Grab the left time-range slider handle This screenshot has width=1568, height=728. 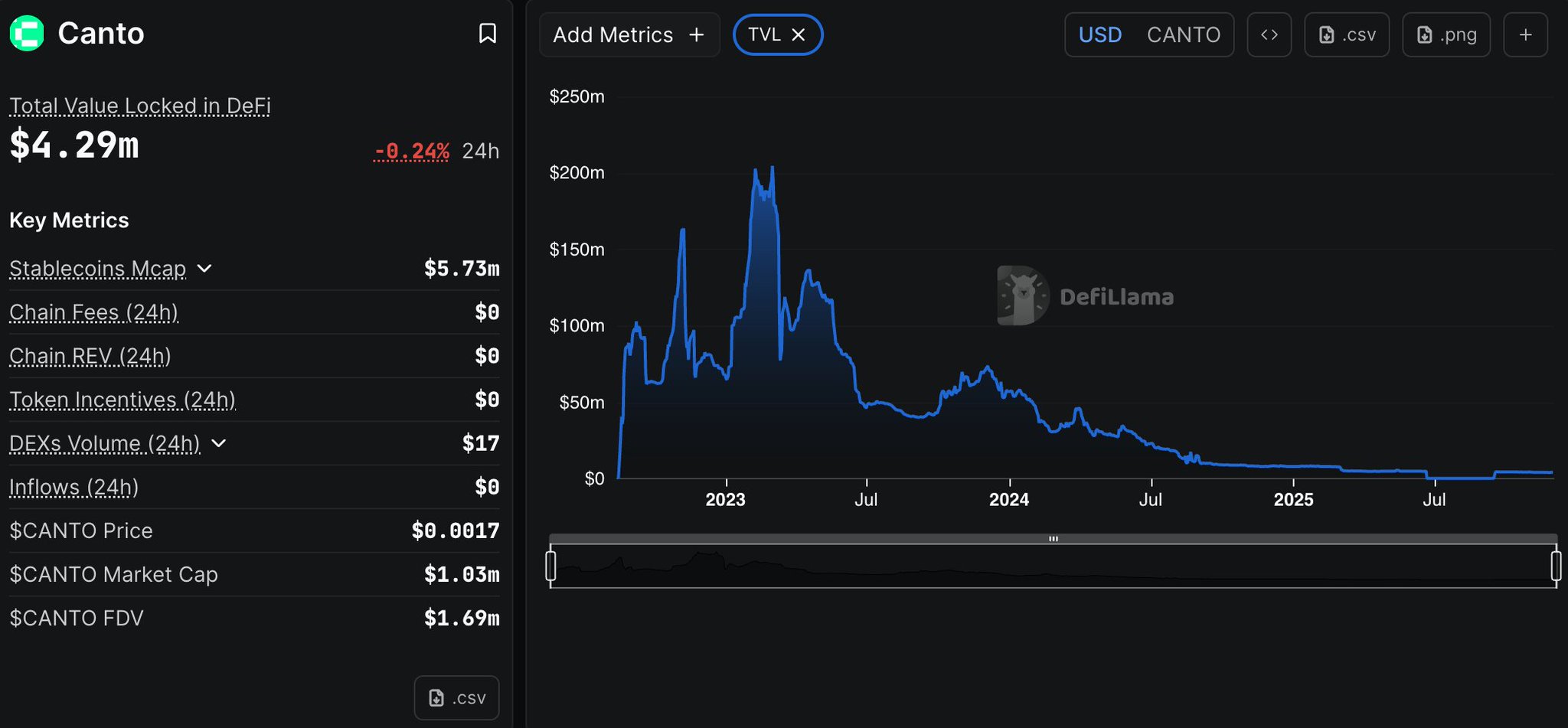click(x=550, y=566)
